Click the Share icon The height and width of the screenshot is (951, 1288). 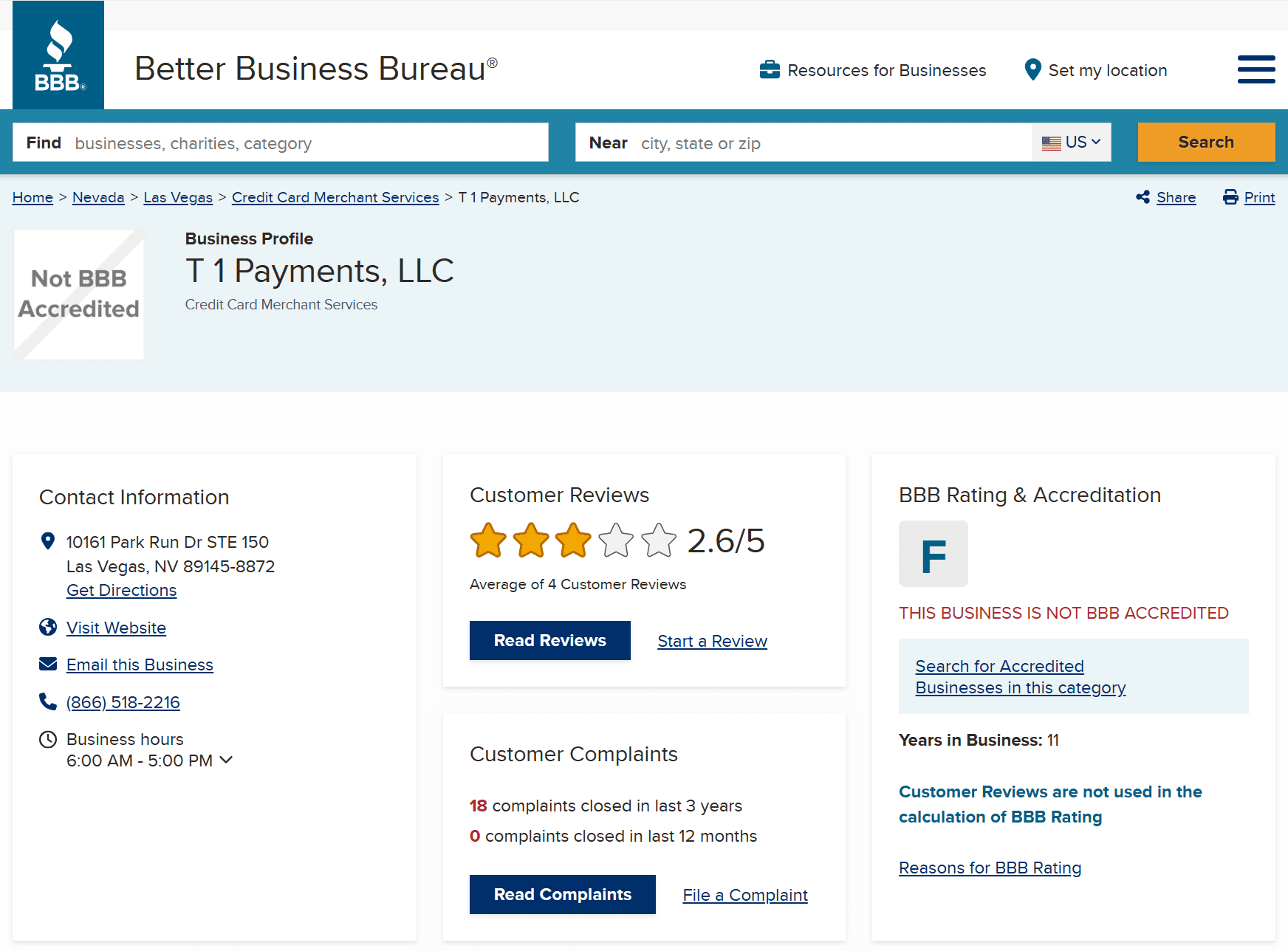1143,197
